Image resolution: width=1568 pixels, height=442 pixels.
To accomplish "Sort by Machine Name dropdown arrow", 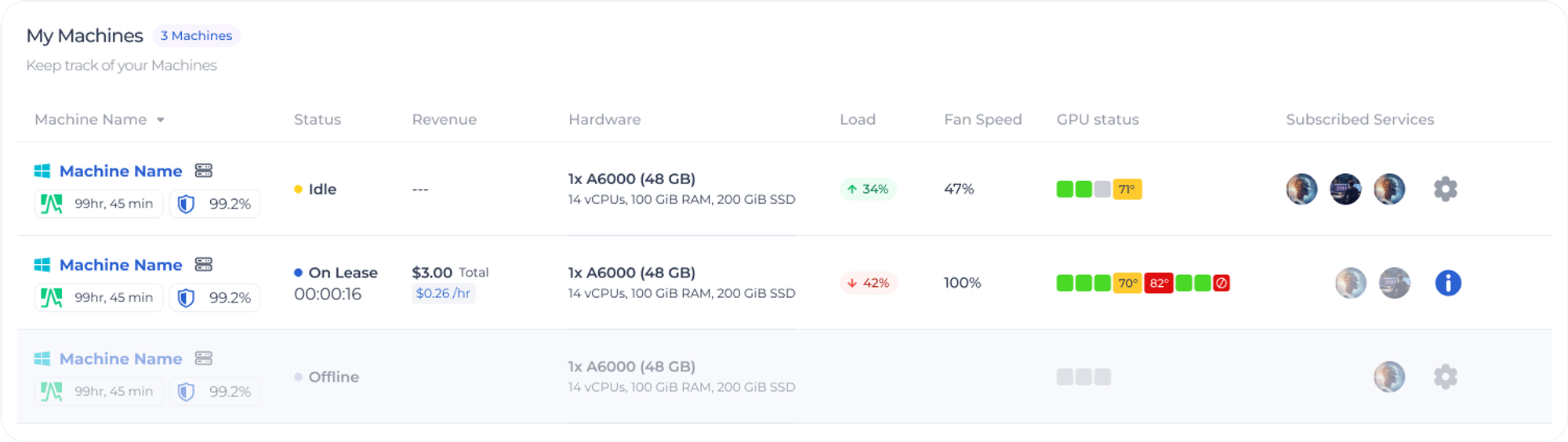I will [x=161, y=120].
